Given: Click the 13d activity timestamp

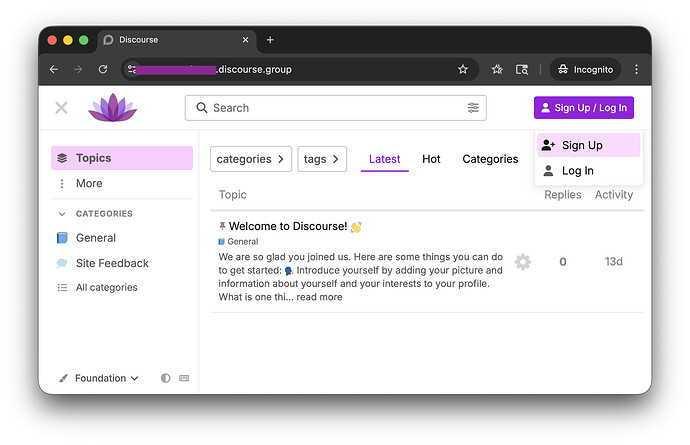Looking at the screenshot, I should (x=614, y=262).
